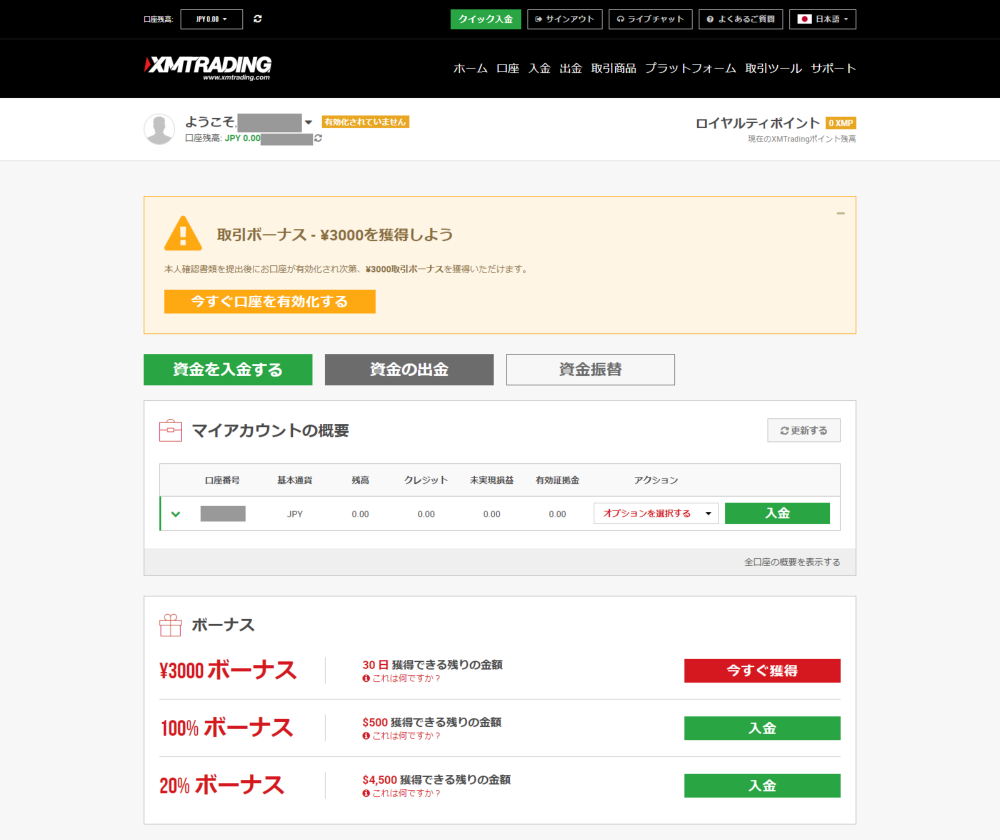1000x840 pixels.
Task: Expand the dropdown arrow beside ようこそ name
Action: tap(308, 122)
